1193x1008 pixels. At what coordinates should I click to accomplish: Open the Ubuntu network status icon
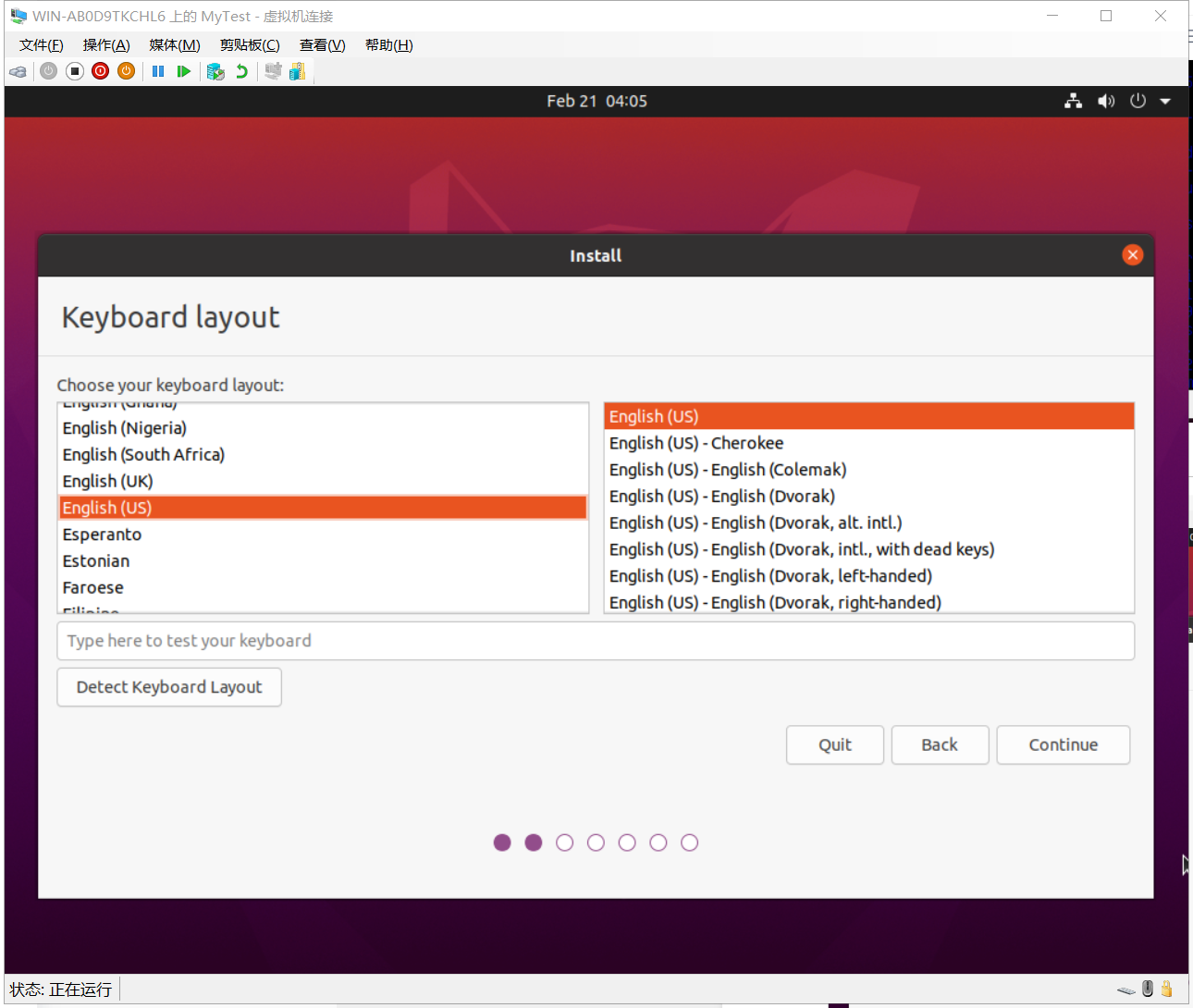(1073, 101)
